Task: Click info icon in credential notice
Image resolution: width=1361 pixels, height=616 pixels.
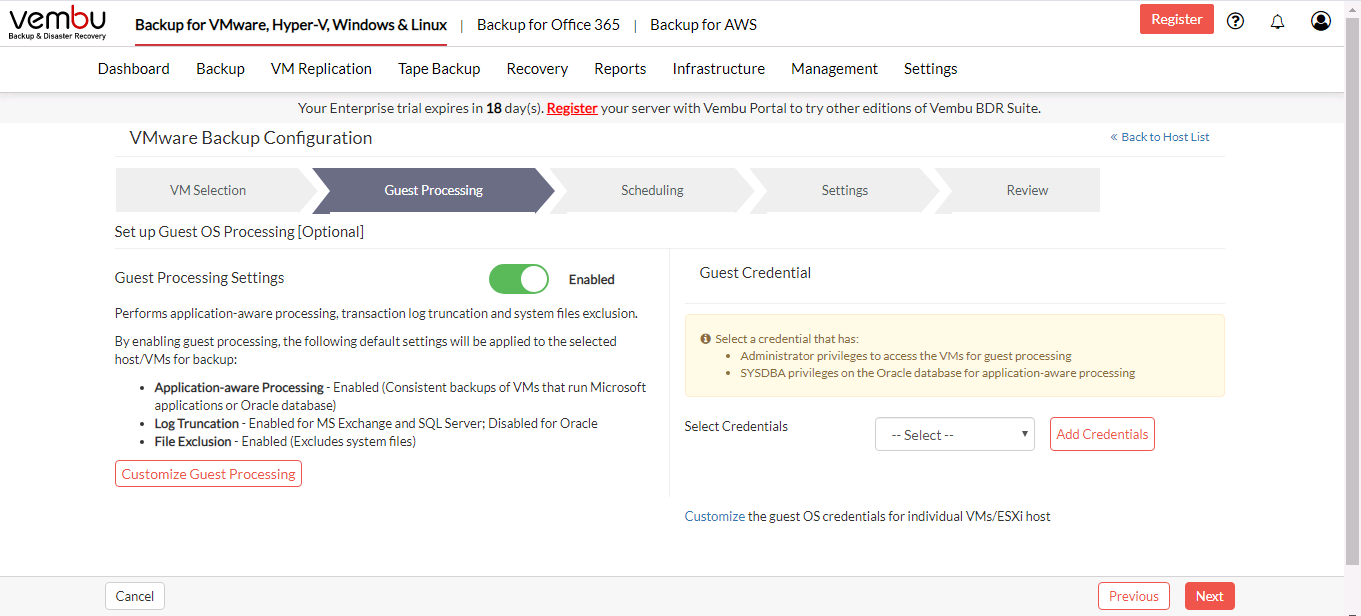Action: [x=706, y=339]
